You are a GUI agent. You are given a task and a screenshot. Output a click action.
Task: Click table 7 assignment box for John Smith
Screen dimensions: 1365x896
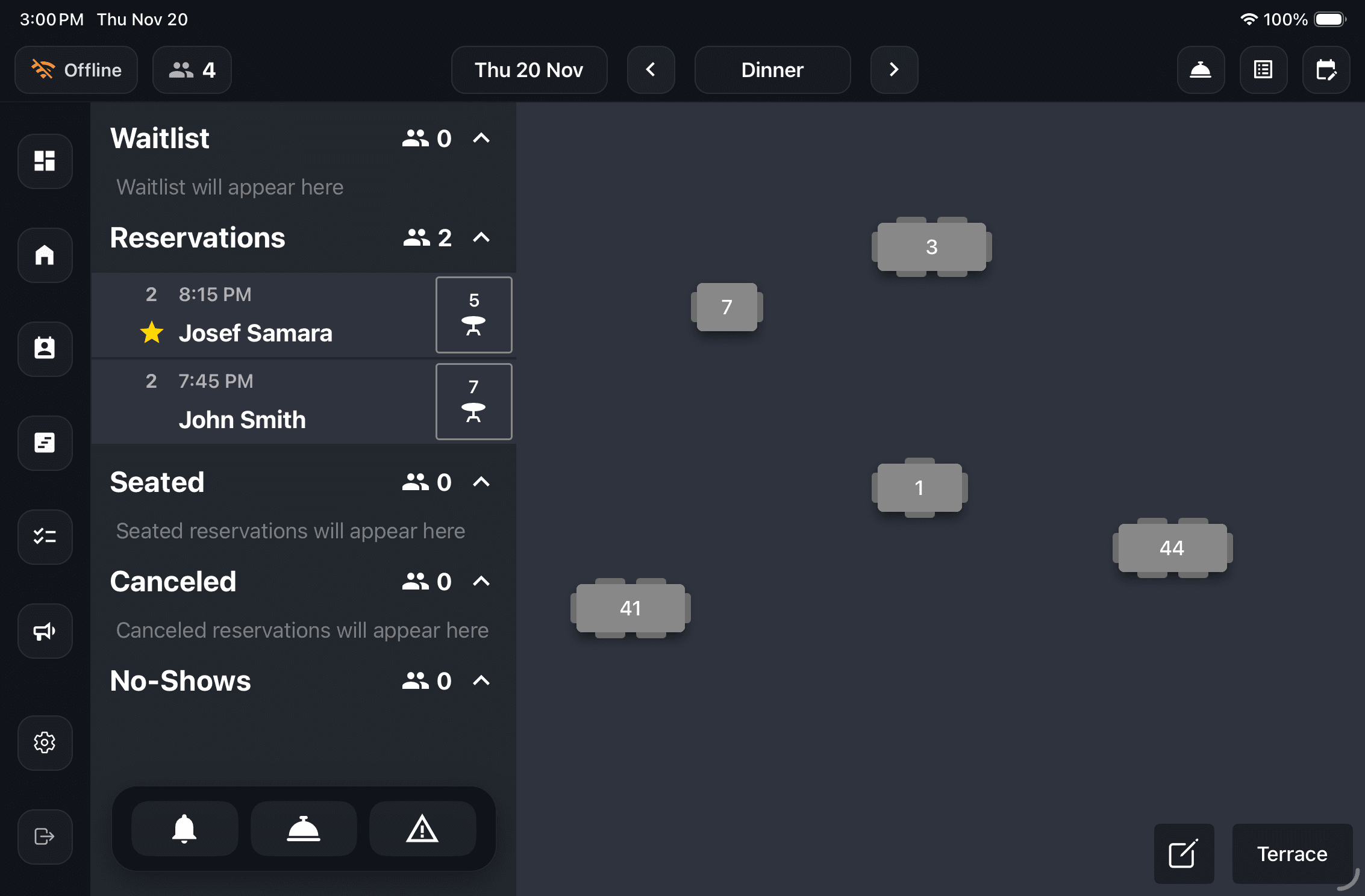474,402
